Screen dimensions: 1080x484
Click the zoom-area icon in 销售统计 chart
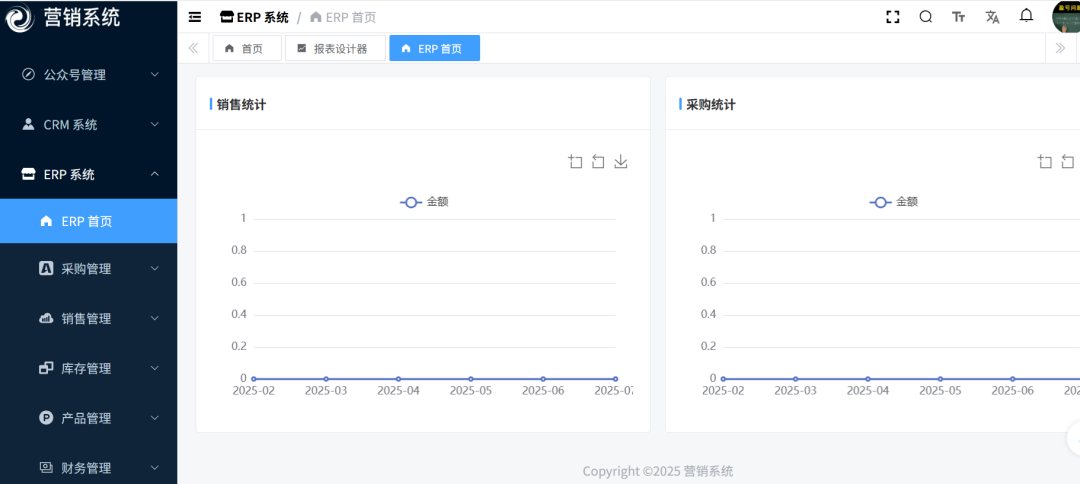click(x=575, y=162)
